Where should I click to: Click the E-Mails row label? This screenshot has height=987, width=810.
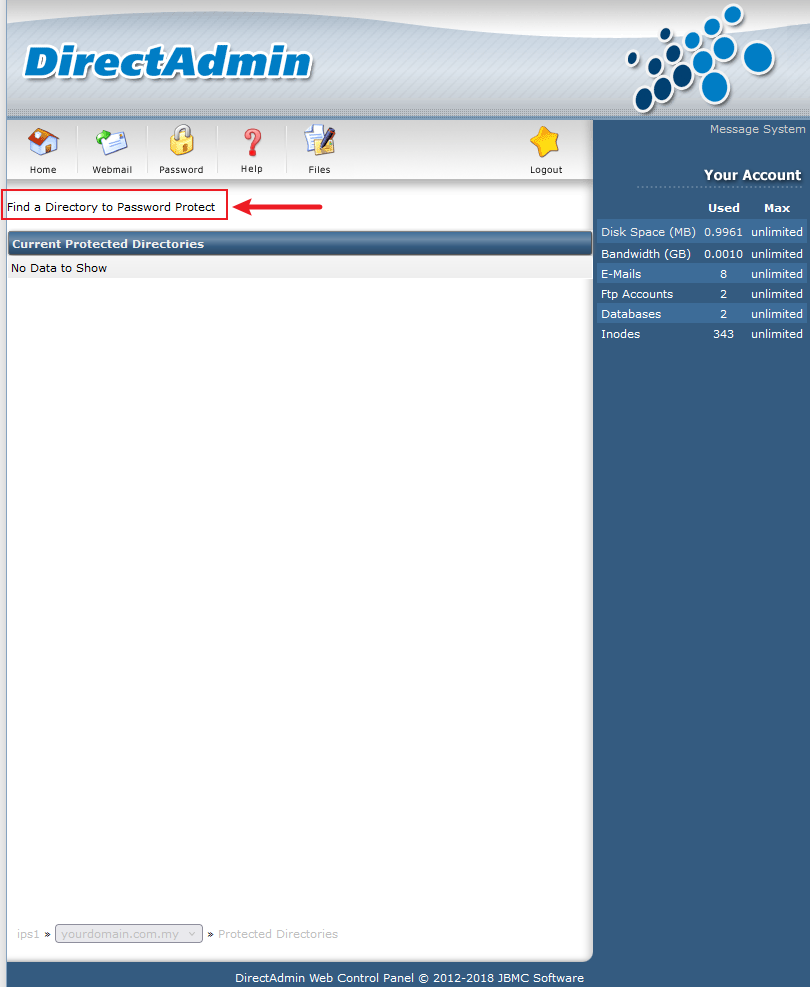(x=621, y=274)
